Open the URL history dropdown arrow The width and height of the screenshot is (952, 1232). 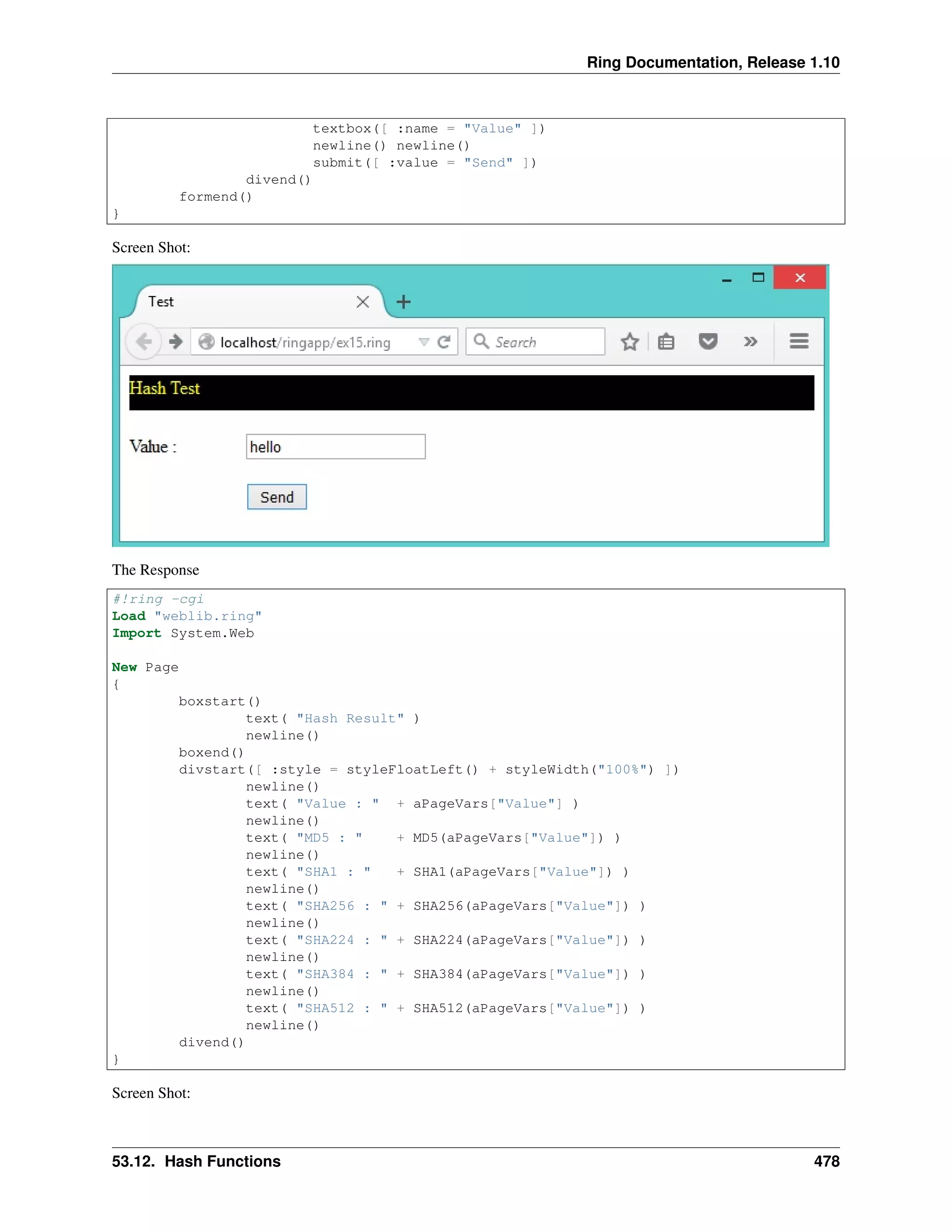coord(424,342)
